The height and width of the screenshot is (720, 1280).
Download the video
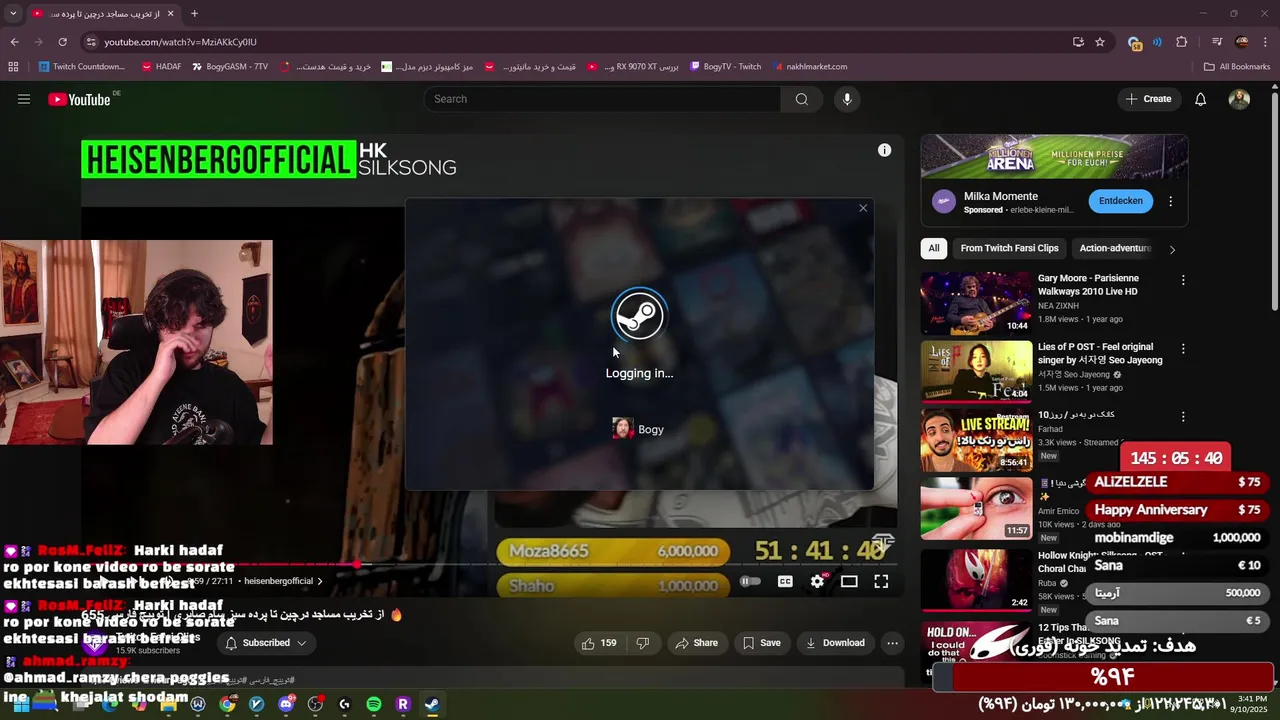835,643
